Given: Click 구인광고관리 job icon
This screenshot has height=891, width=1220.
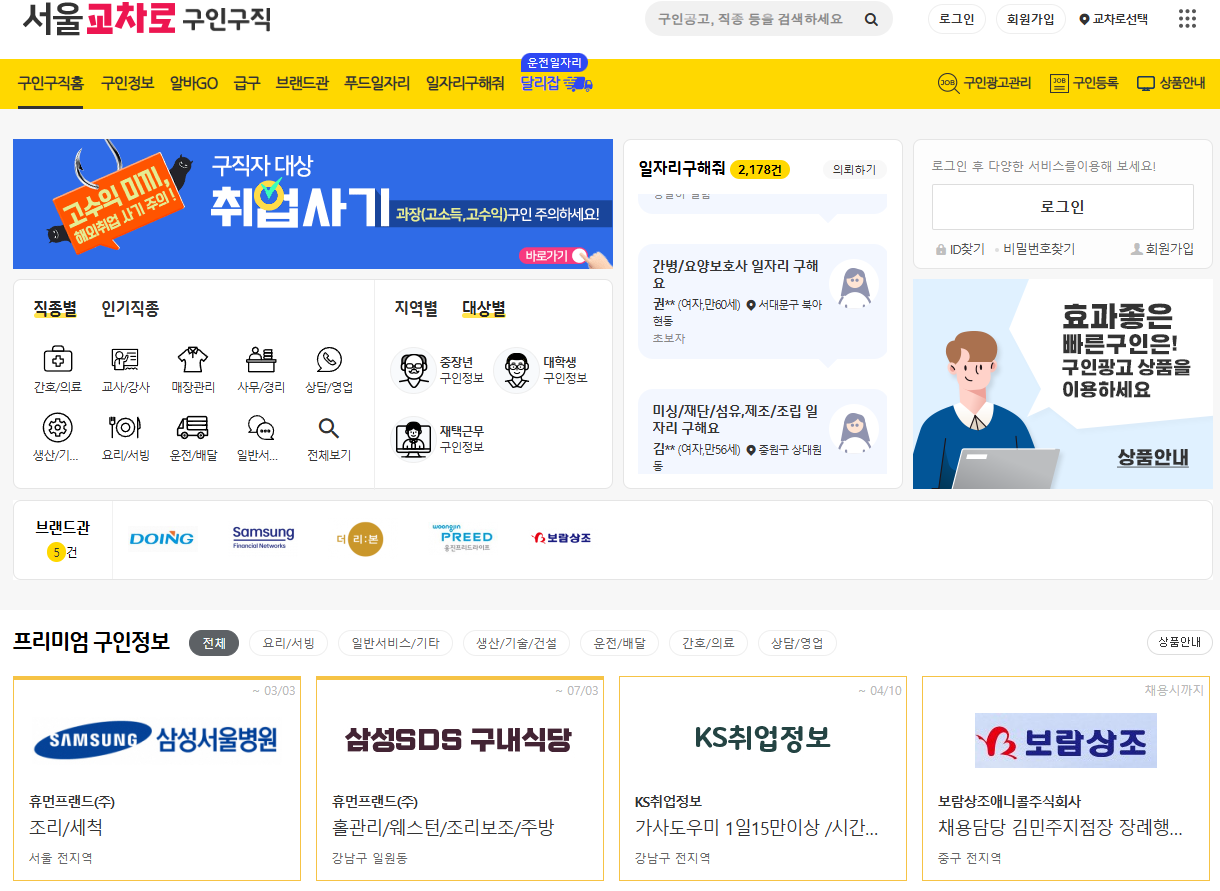Looking at the screenshot, I should coord(948,83).
